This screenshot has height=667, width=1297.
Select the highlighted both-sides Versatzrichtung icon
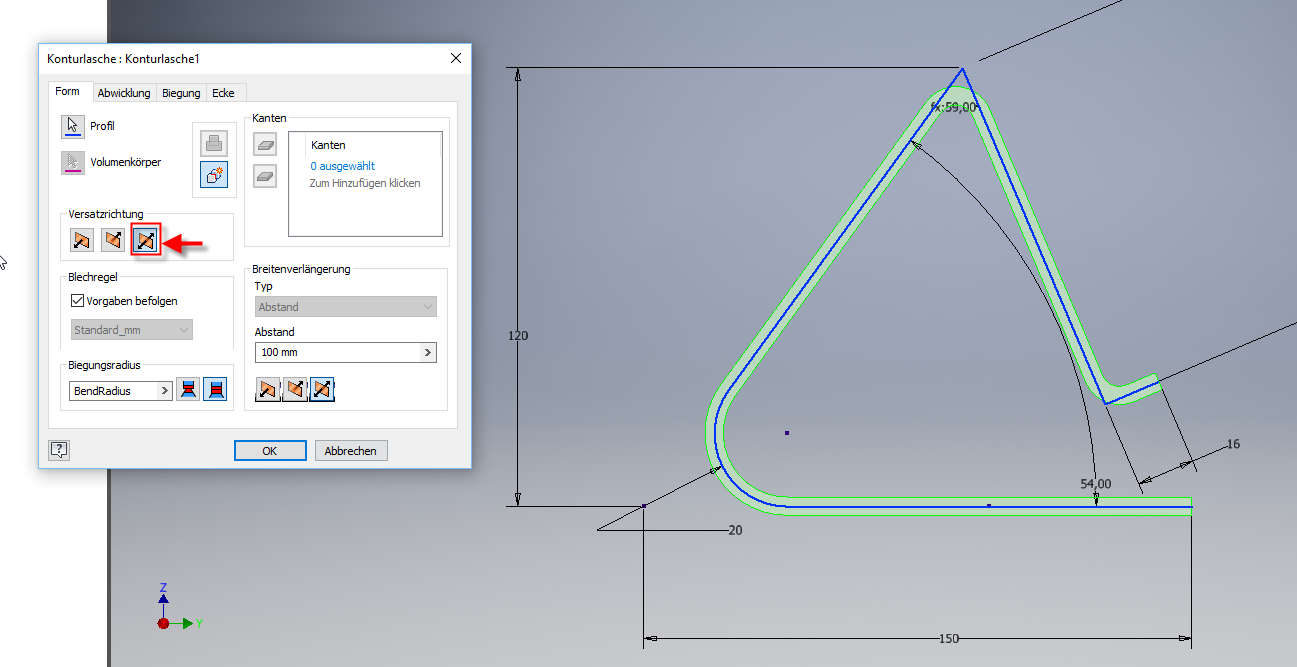coord(146,240)
